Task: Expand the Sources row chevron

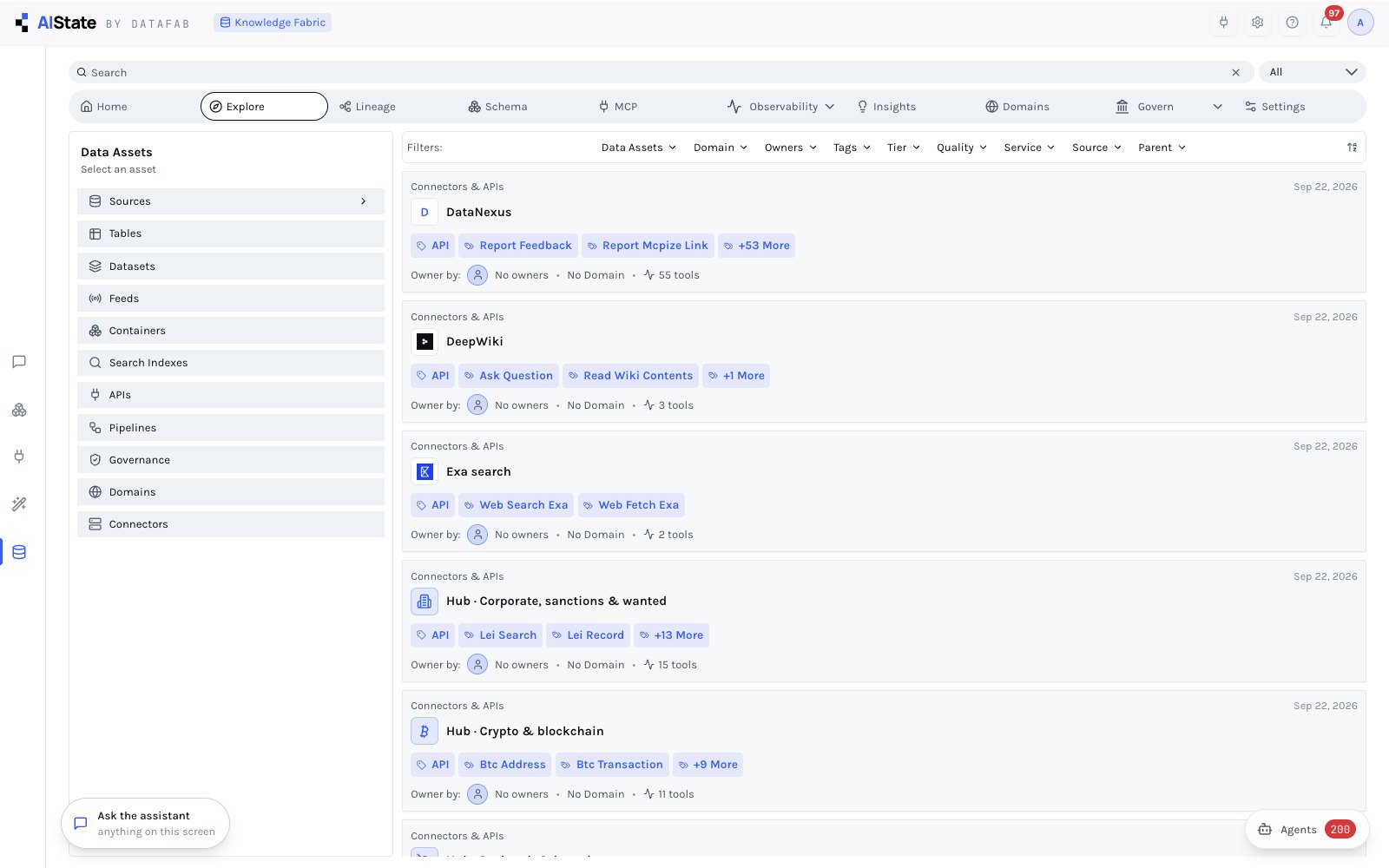Action: [x=363, y=201]
